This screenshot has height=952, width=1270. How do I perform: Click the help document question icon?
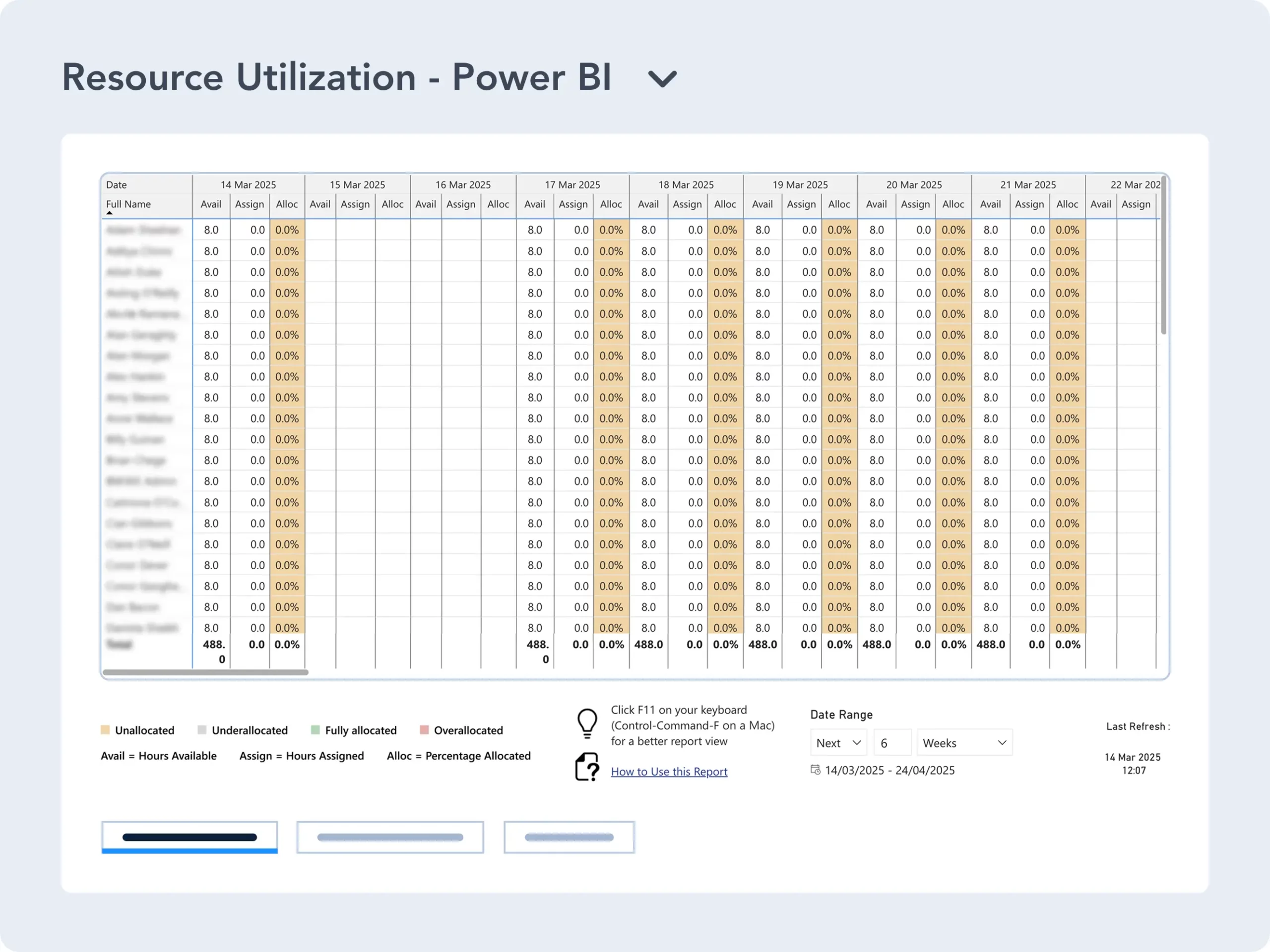[587, 767]
